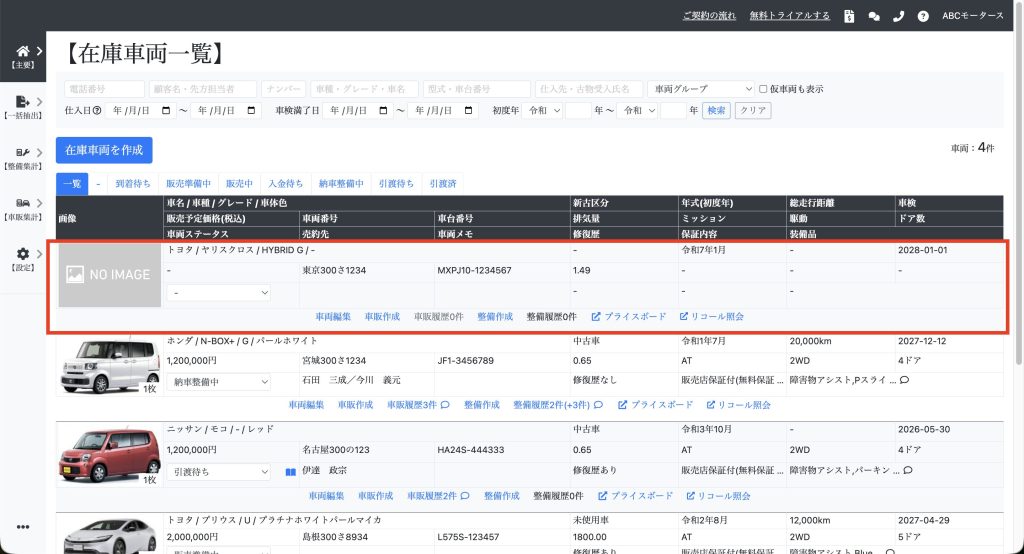
Task: Expand the 納車整備中 status dropdown for N-BOX+
Action: 219,381
